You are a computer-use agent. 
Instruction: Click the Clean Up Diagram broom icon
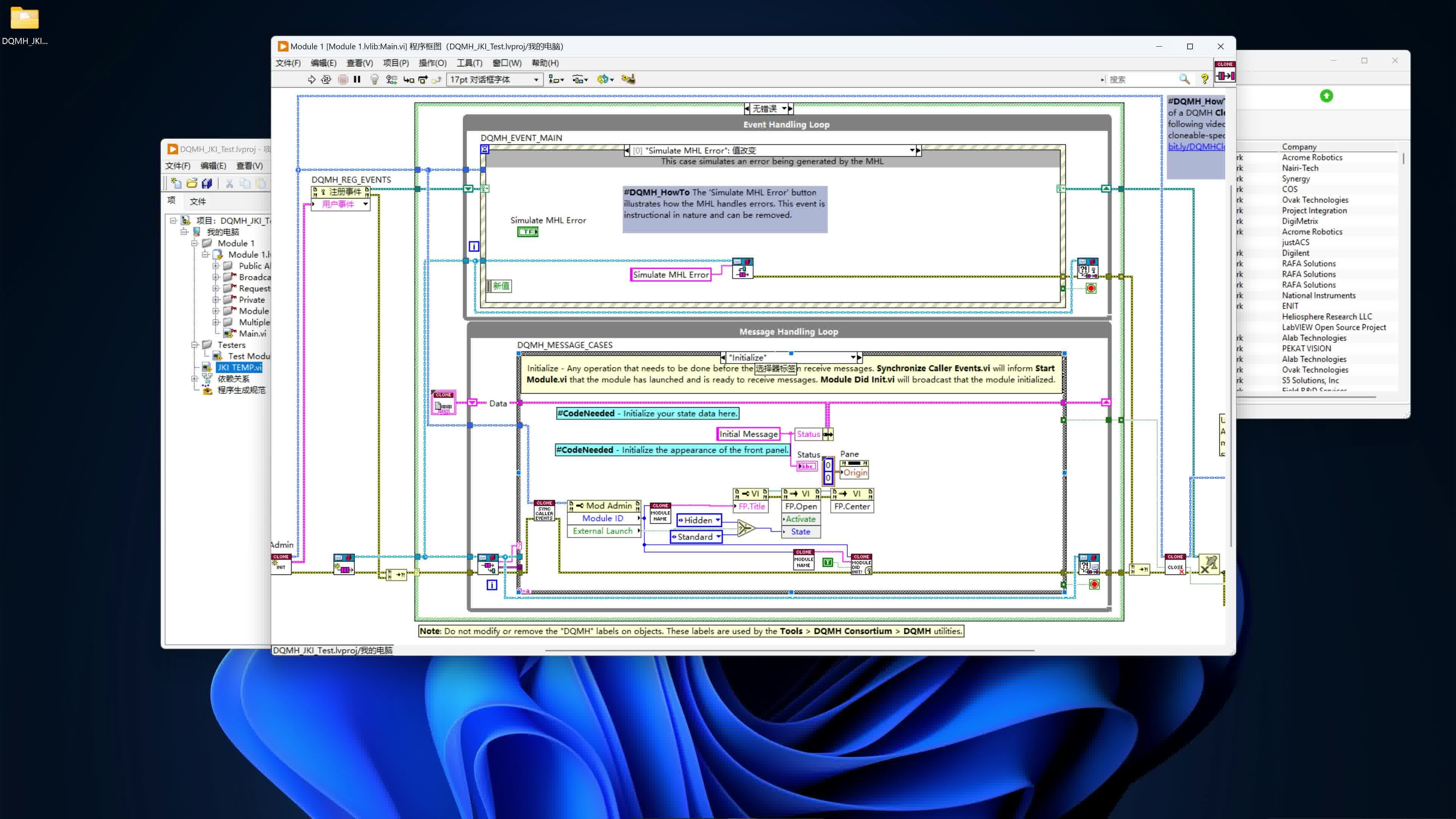tap(628, 80)
